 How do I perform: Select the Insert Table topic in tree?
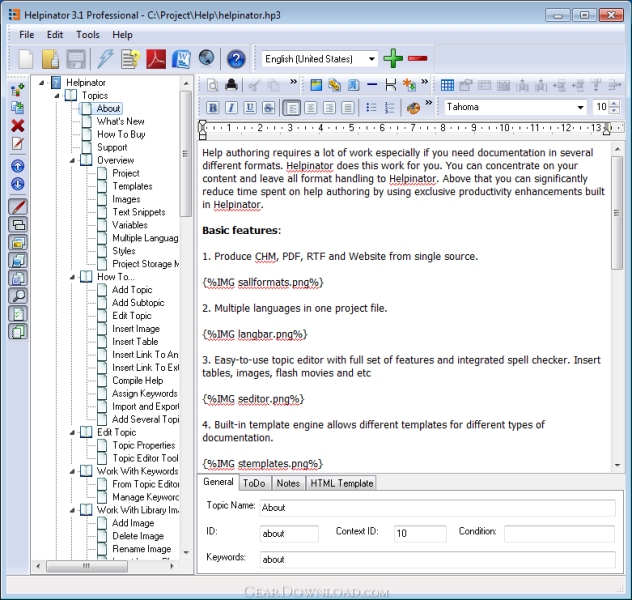click(x=135, y=342)
